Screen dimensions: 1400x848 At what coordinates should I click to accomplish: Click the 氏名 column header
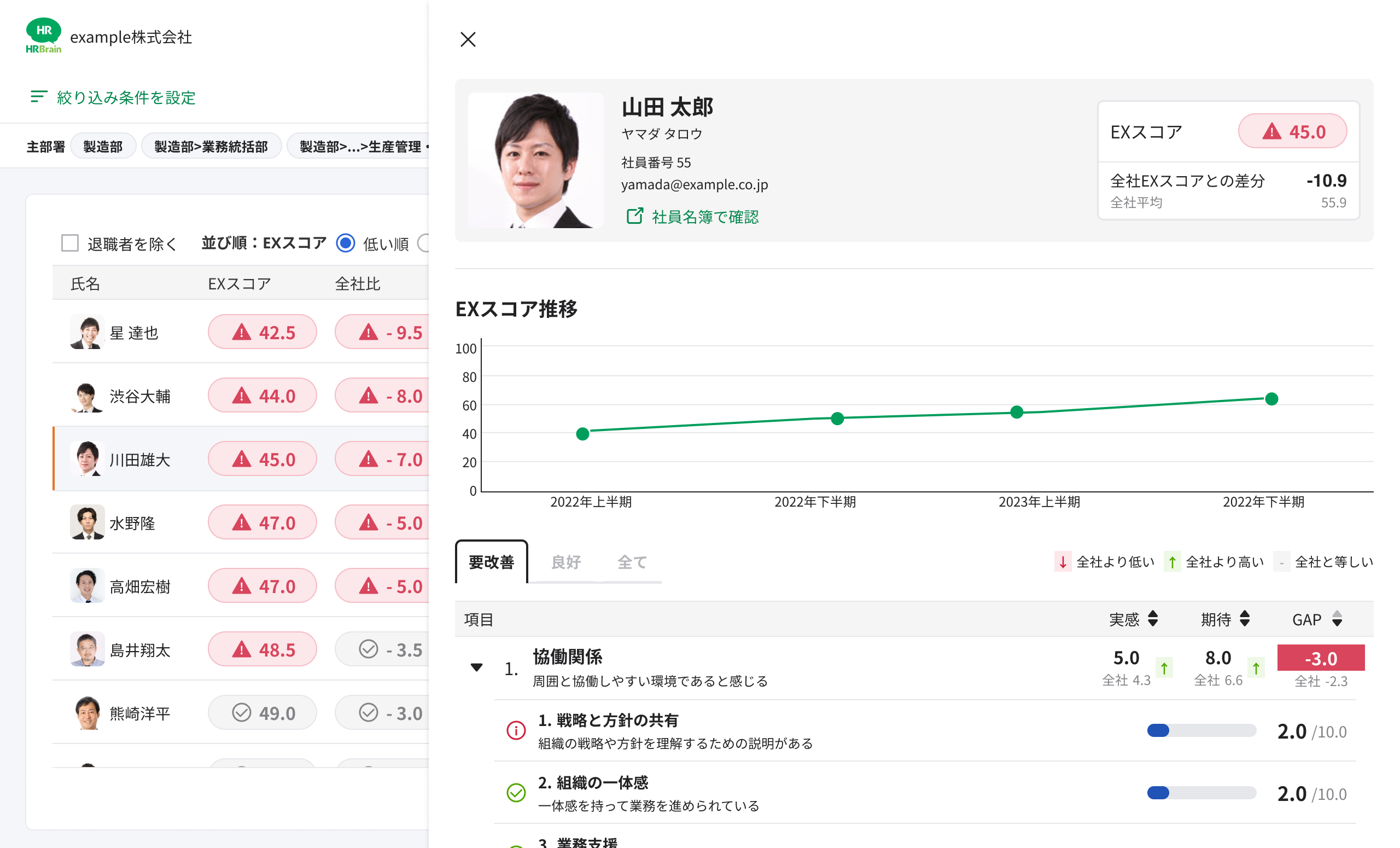click(x=85, y=283)
